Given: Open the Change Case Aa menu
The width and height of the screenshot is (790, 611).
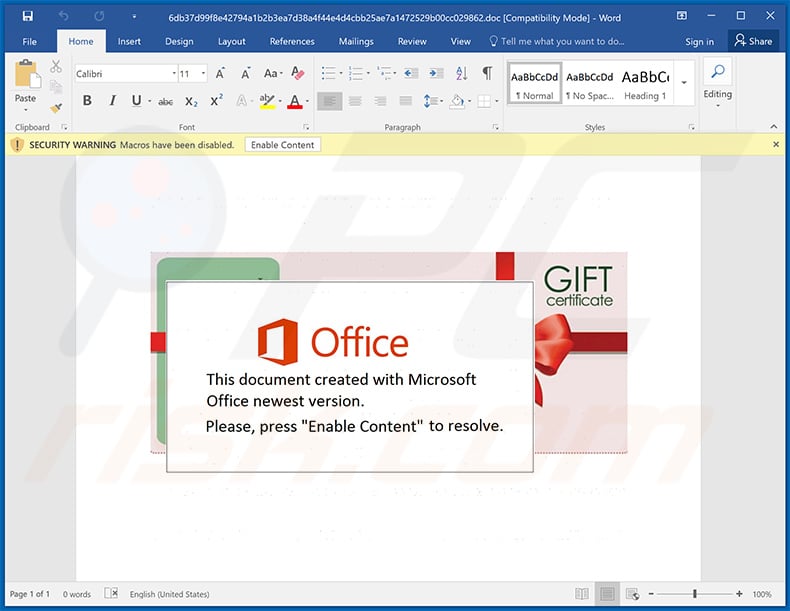Looking at the screenshot, I should [273, 74].
